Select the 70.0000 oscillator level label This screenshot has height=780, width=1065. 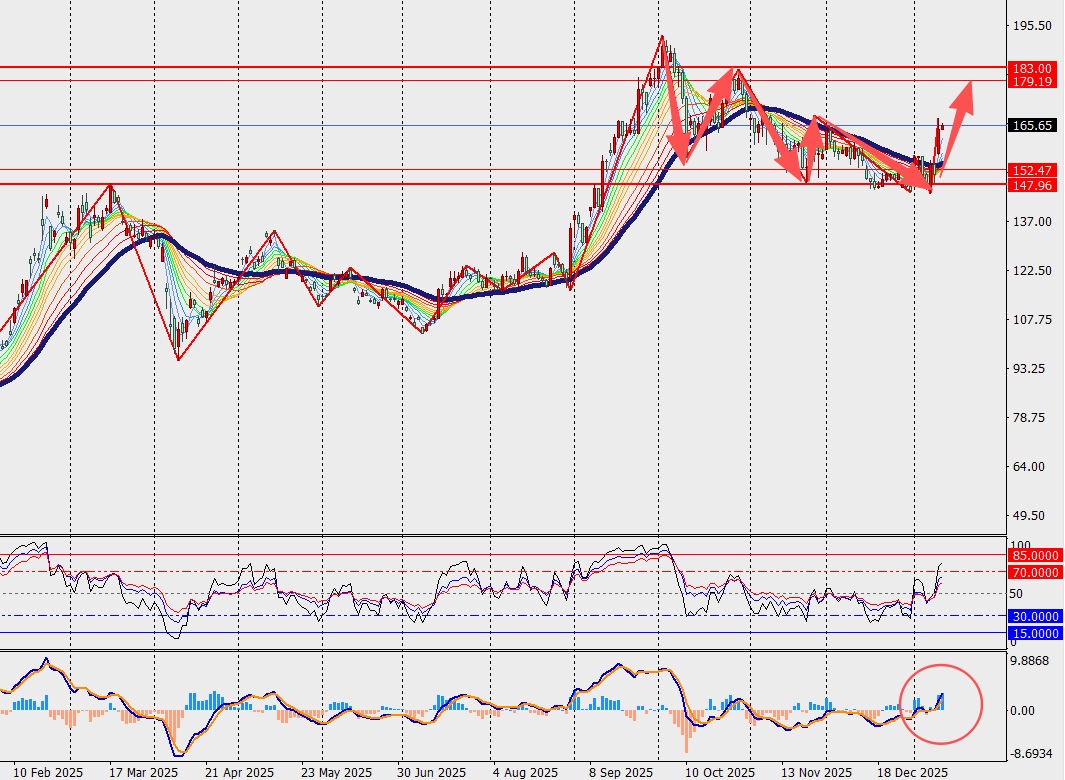pos(1031,572)
